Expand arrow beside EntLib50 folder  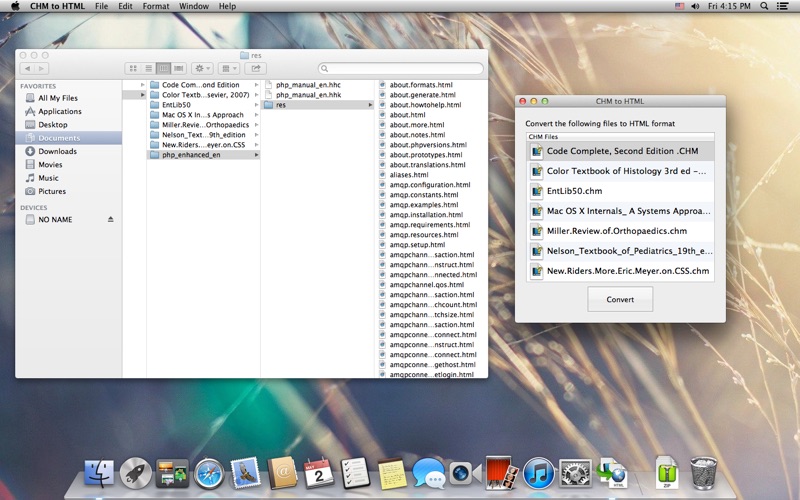pyautogui.click(x=257, y=105)
